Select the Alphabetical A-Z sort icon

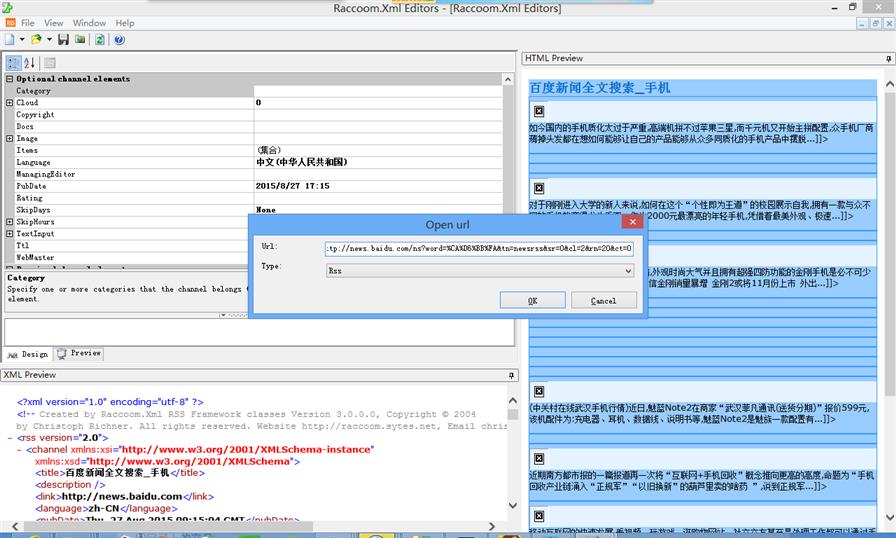coord(30,63)
